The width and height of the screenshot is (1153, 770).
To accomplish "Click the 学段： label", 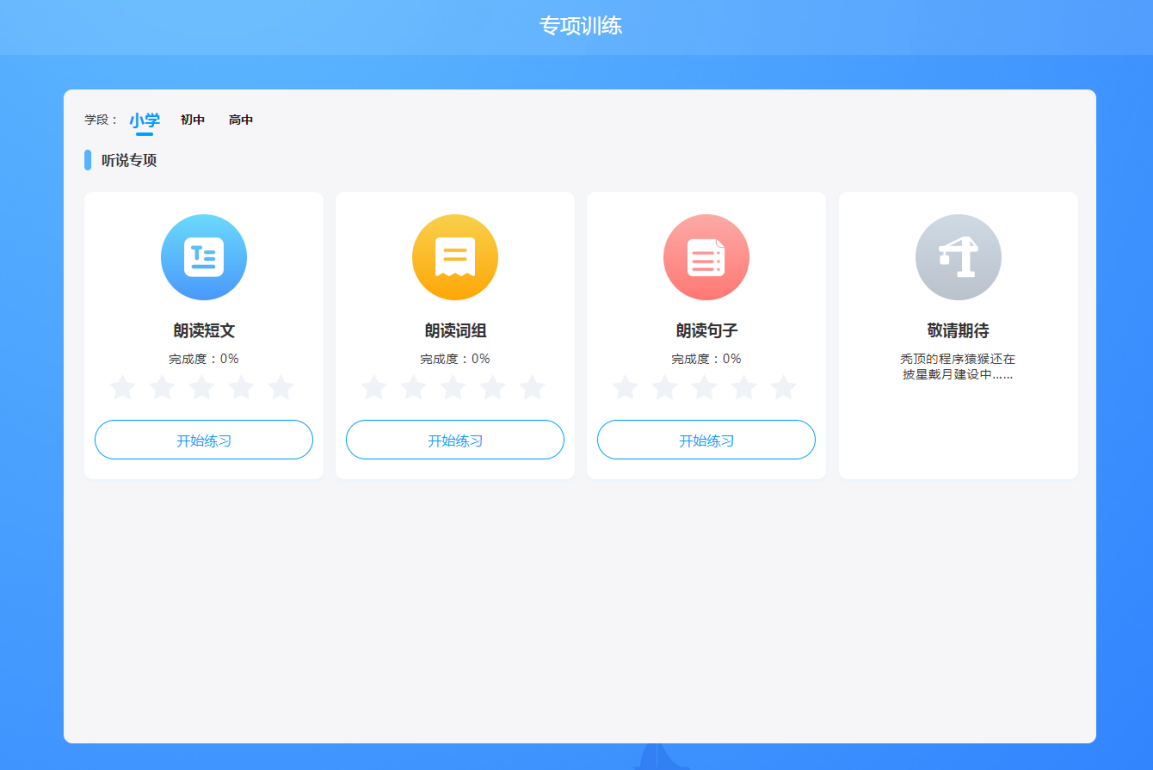I will pos(101,120).
